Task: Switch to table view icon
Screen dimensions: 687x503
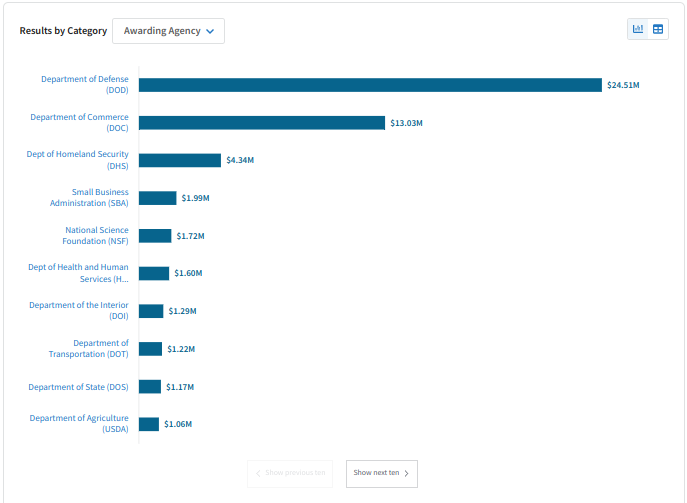Action: (x=658, y=29)
